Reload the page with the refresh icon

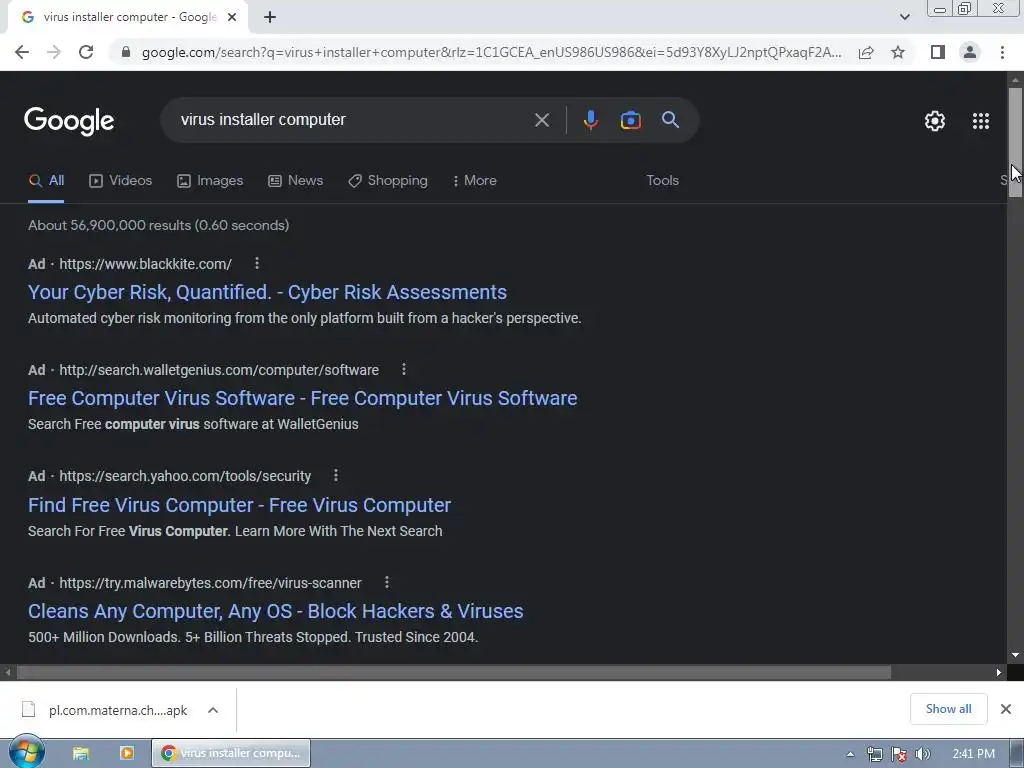(86, 52)
